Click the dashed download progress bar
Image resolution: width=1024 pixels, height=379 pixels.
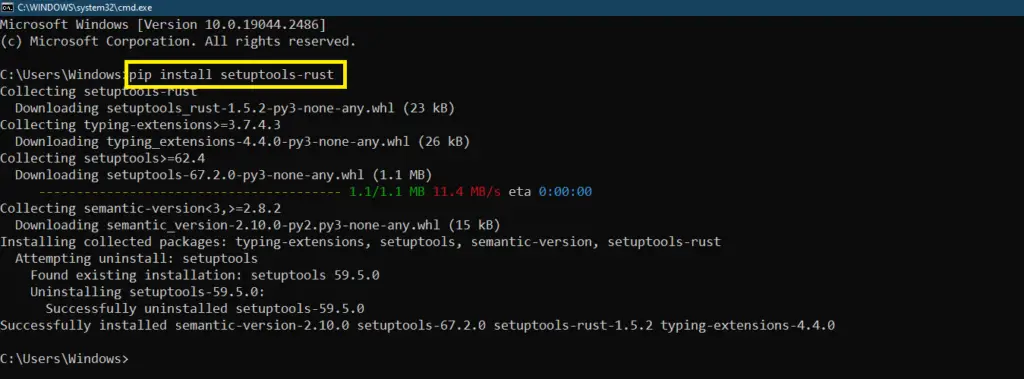point(189,192)
